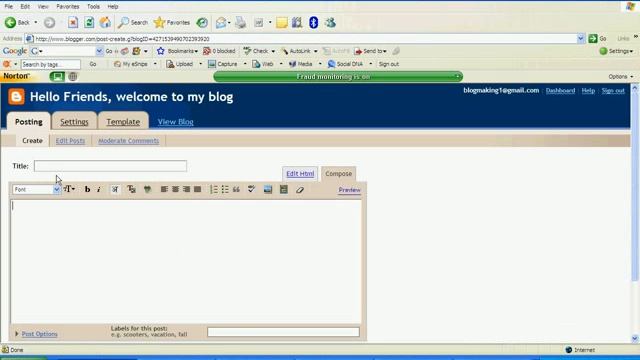This screenshot has width=640, height=360.
Task: Center align post text
Action: (176, 189)
